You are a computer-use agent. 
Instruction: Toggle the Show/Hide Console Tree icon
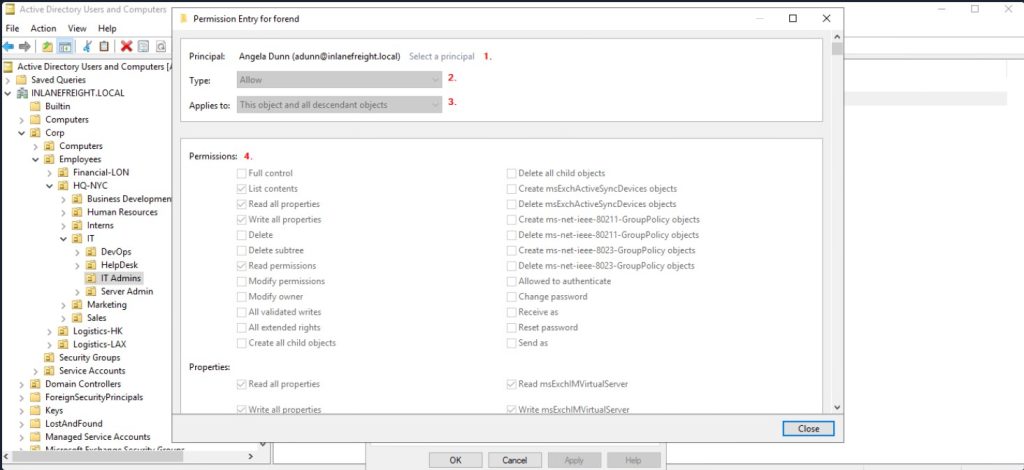click(65, 46)
